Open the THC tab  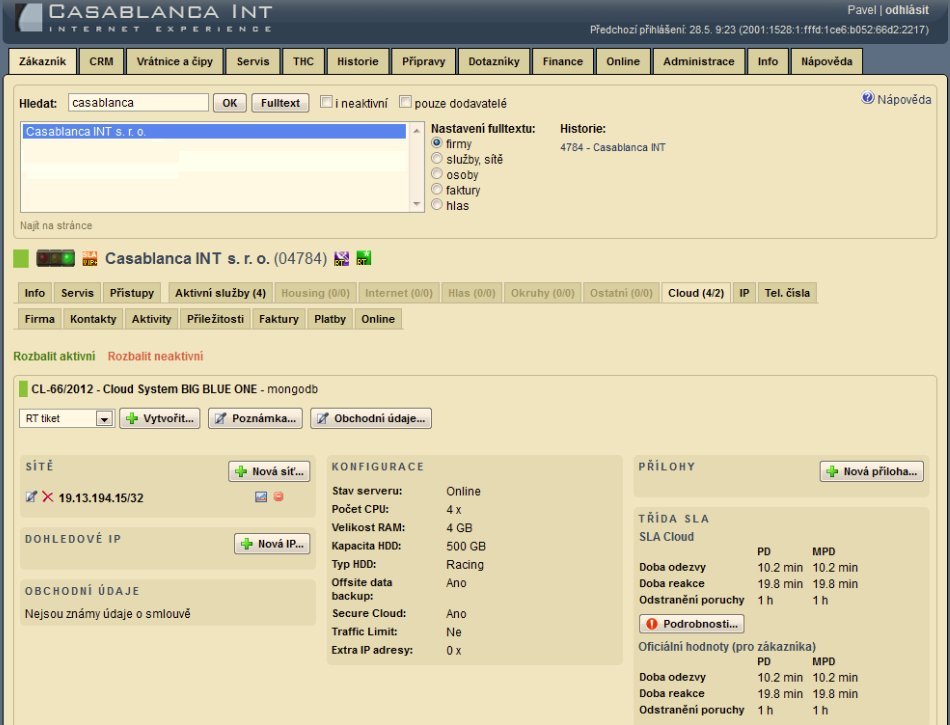pos(304,61)
